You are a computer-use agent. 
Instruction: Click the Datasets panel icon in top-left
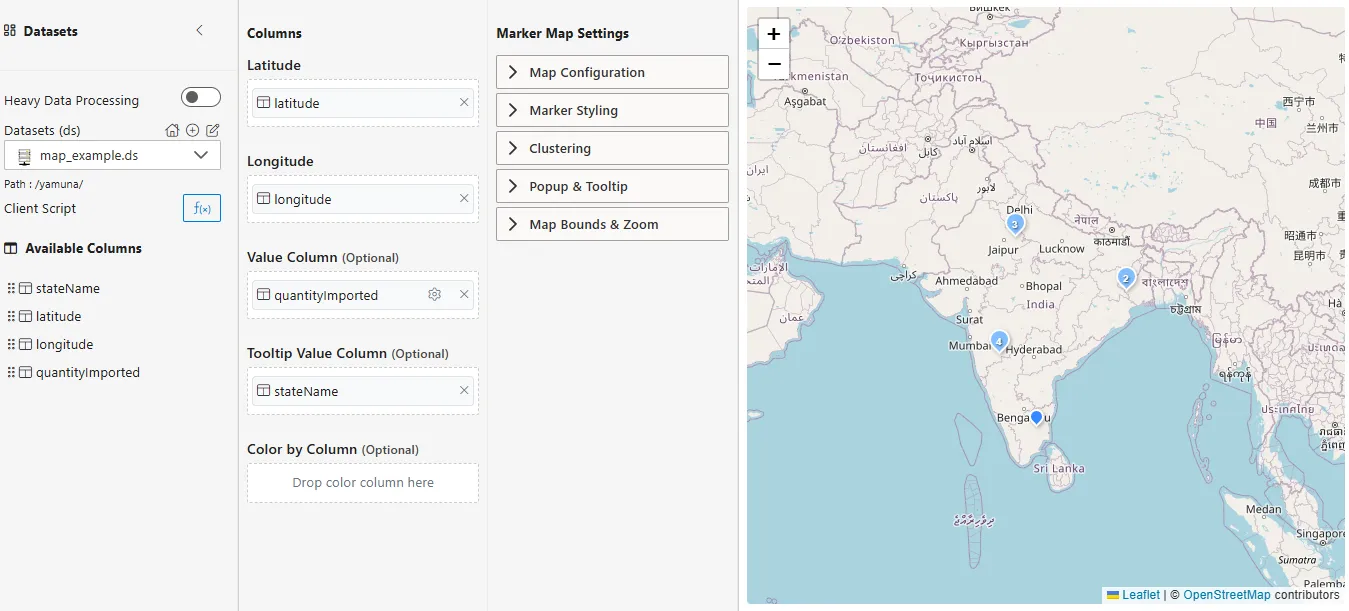point(11,31)
